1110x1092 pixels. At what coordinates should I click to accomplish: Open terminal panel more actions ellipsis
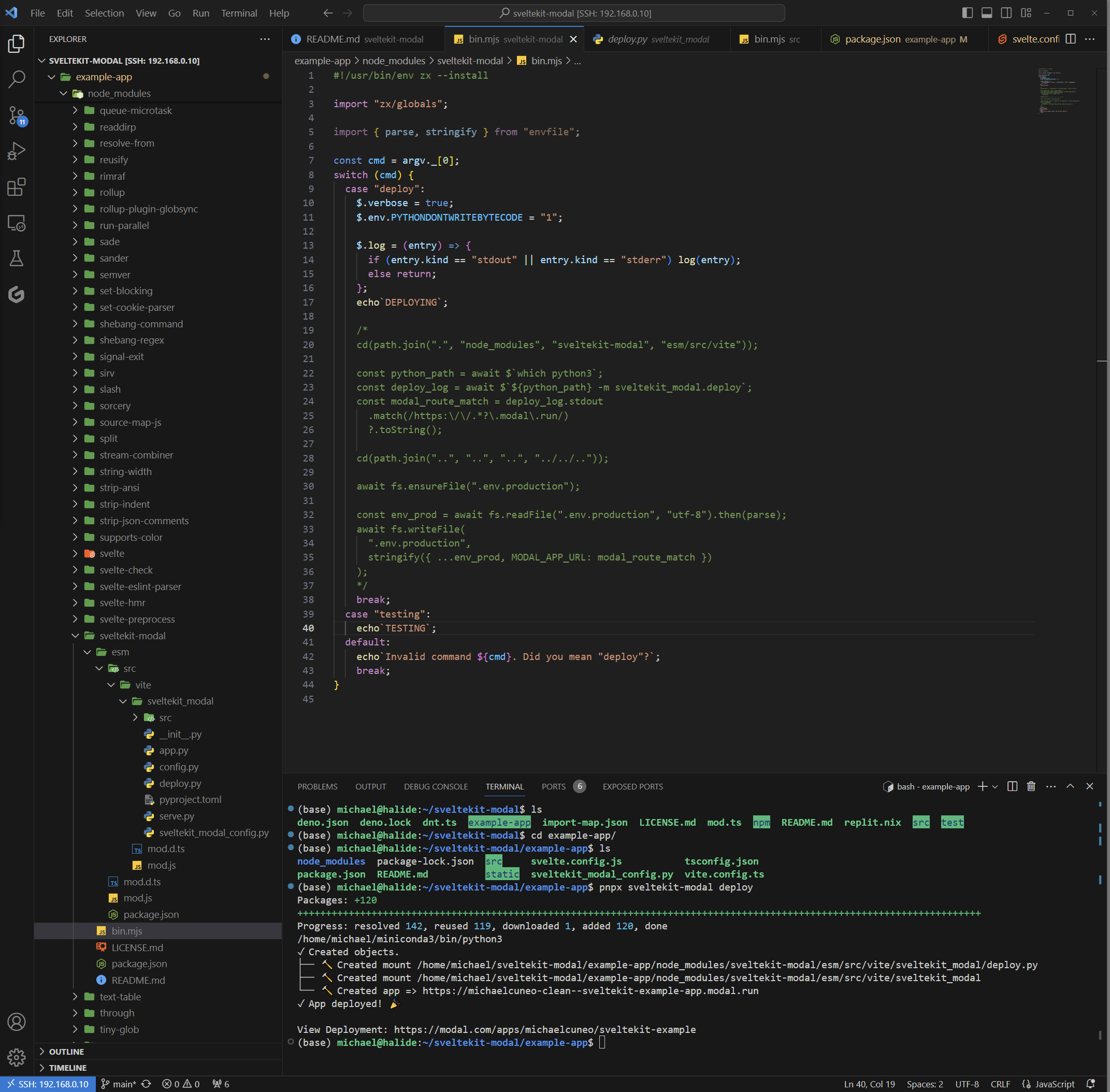(x=1050, y=786)
